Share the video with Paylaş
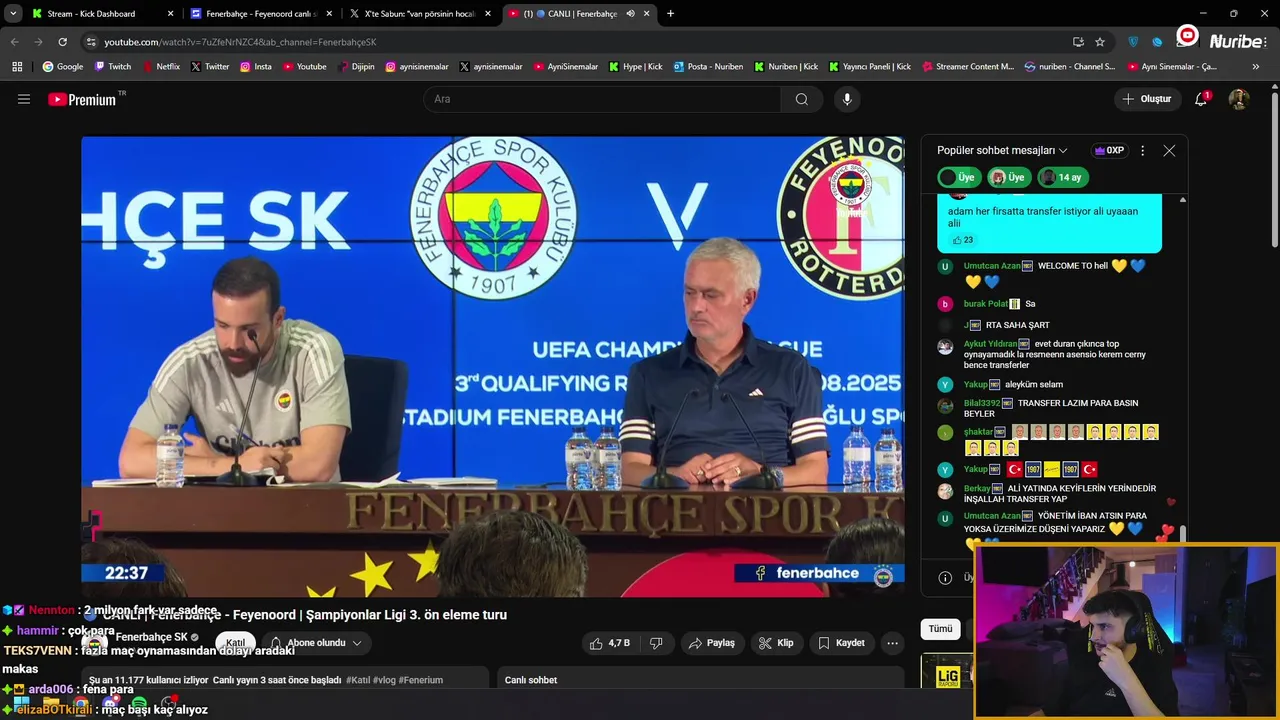 711,643
